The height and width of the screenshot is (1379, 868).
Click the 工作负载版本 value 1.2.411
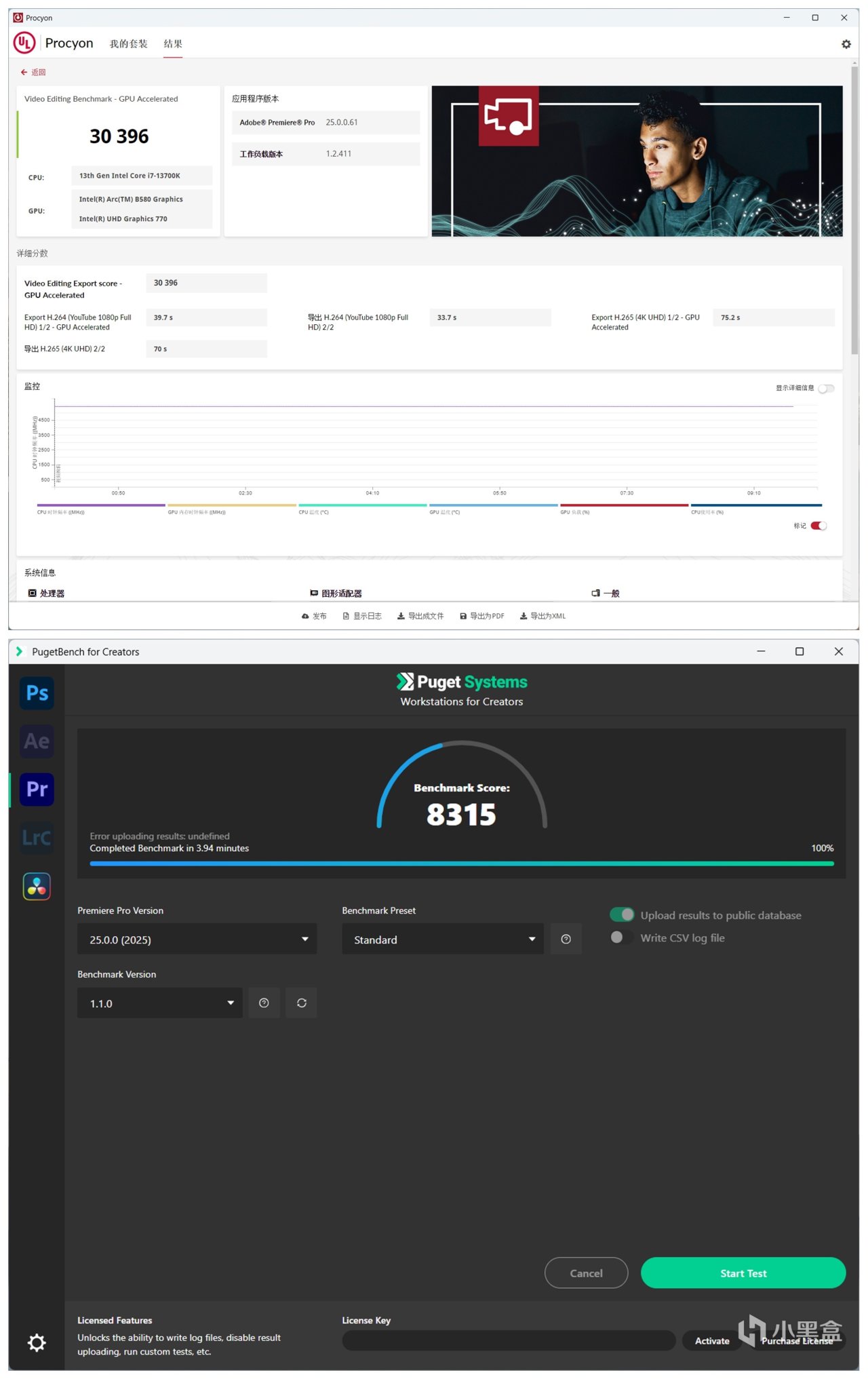click(338, 154)
